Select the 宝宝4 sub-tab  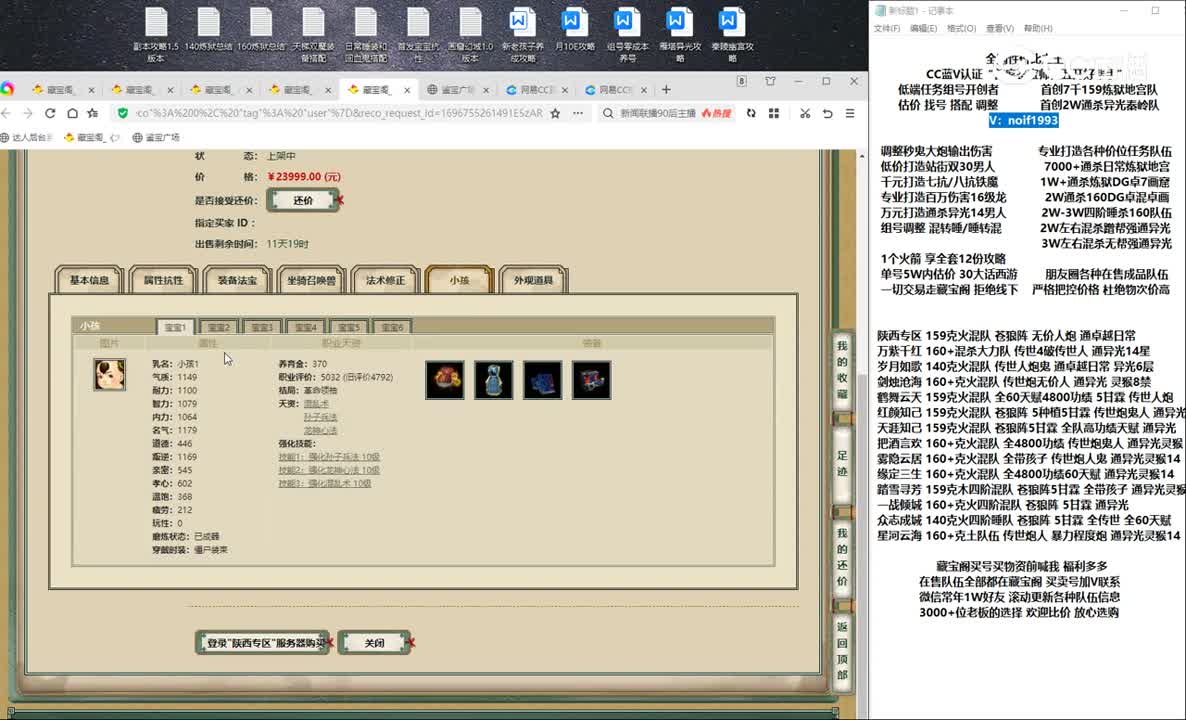pyautogui.click(x=306, y=327)
